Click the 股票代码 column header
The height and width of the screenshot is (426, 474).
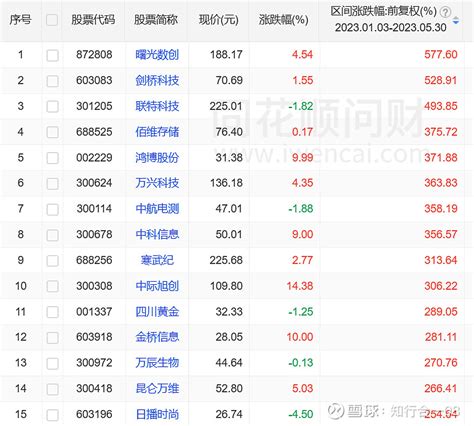[93, 20]
